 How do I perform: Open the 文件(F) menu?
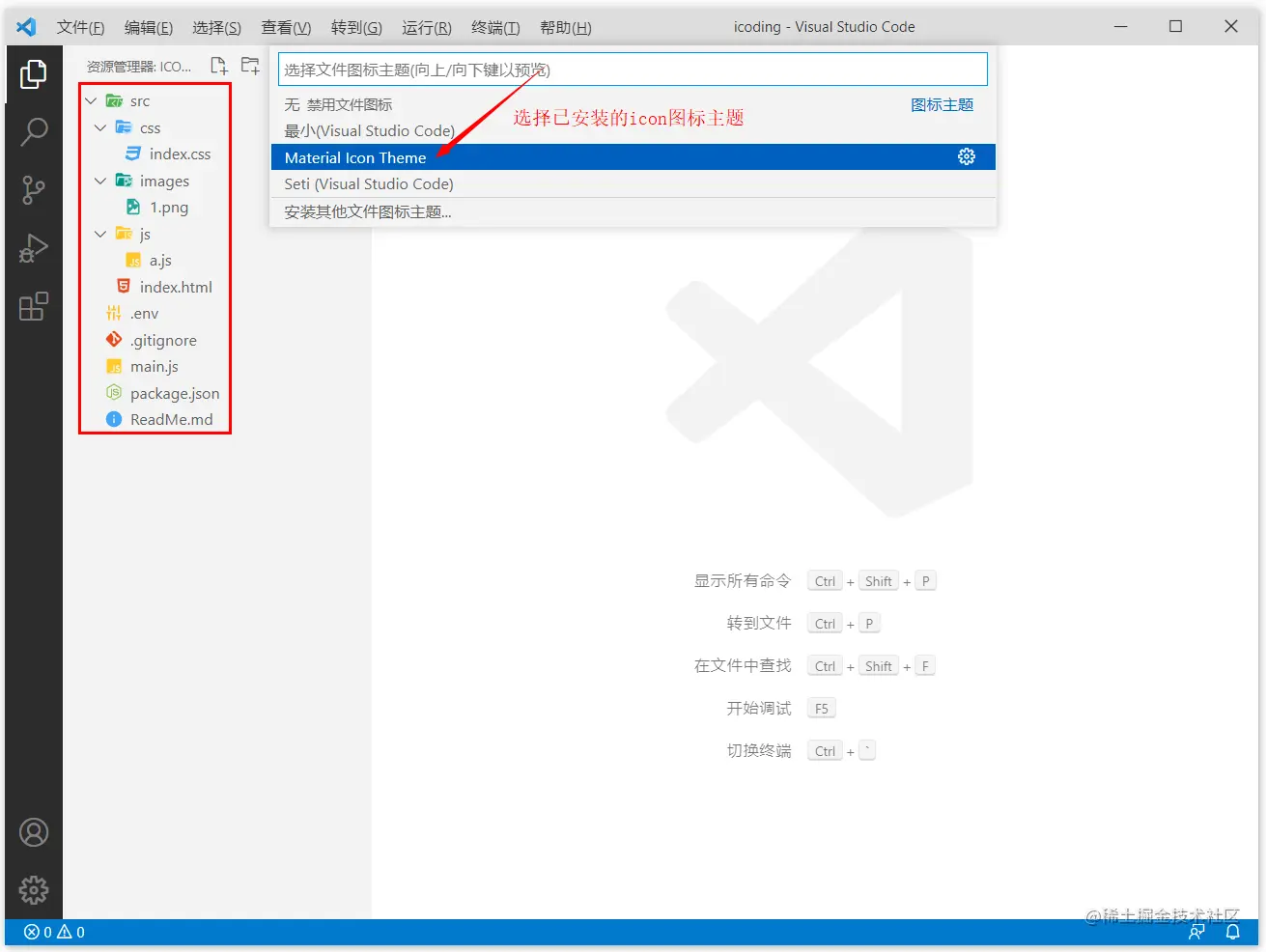80,27
